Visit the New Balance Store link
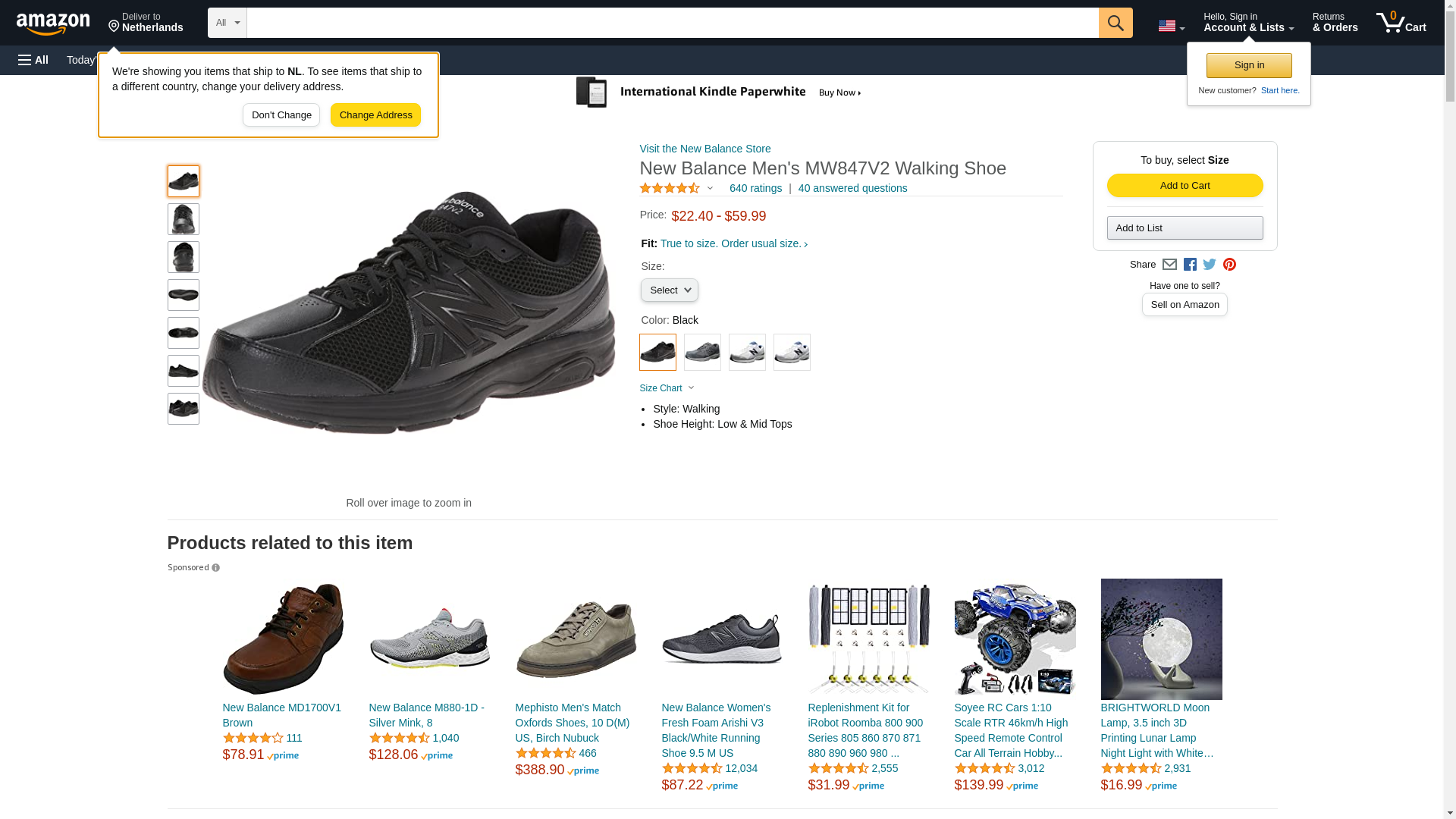 [704, 149]
